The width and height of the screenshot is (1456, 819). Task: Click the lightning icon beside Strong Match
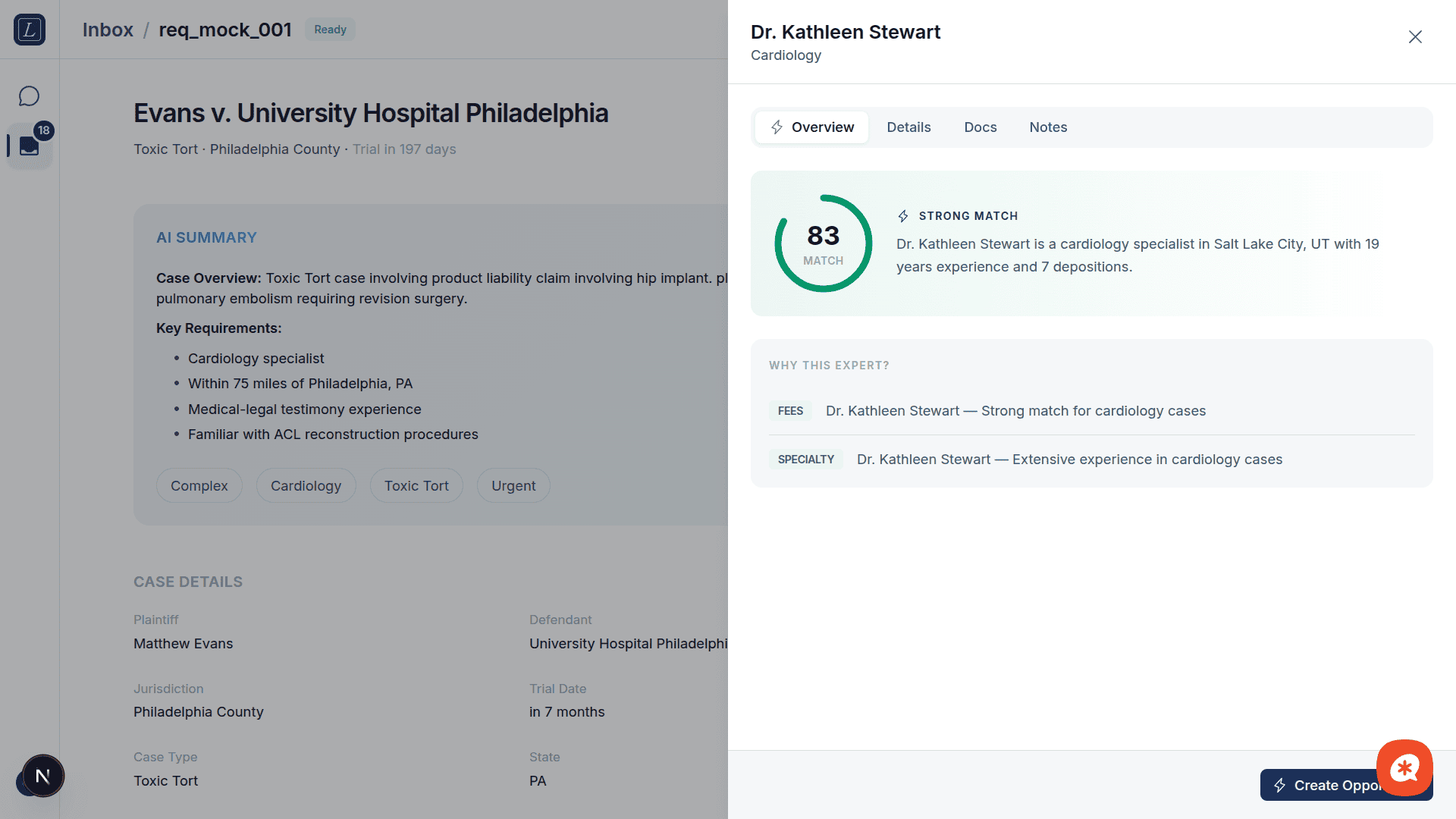[903, 216]
